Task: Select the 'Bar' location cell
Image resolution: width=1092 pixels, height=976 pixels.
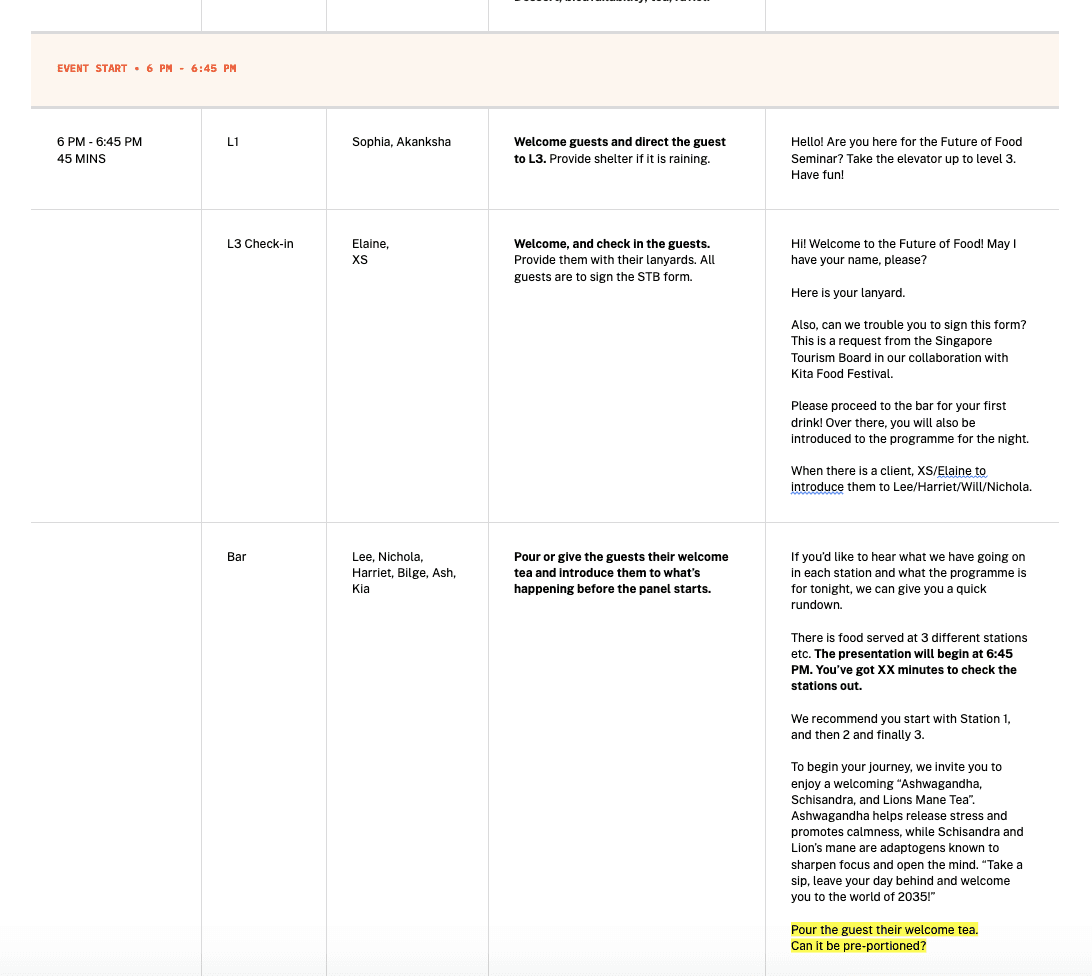Action: [x=237, y=557]
